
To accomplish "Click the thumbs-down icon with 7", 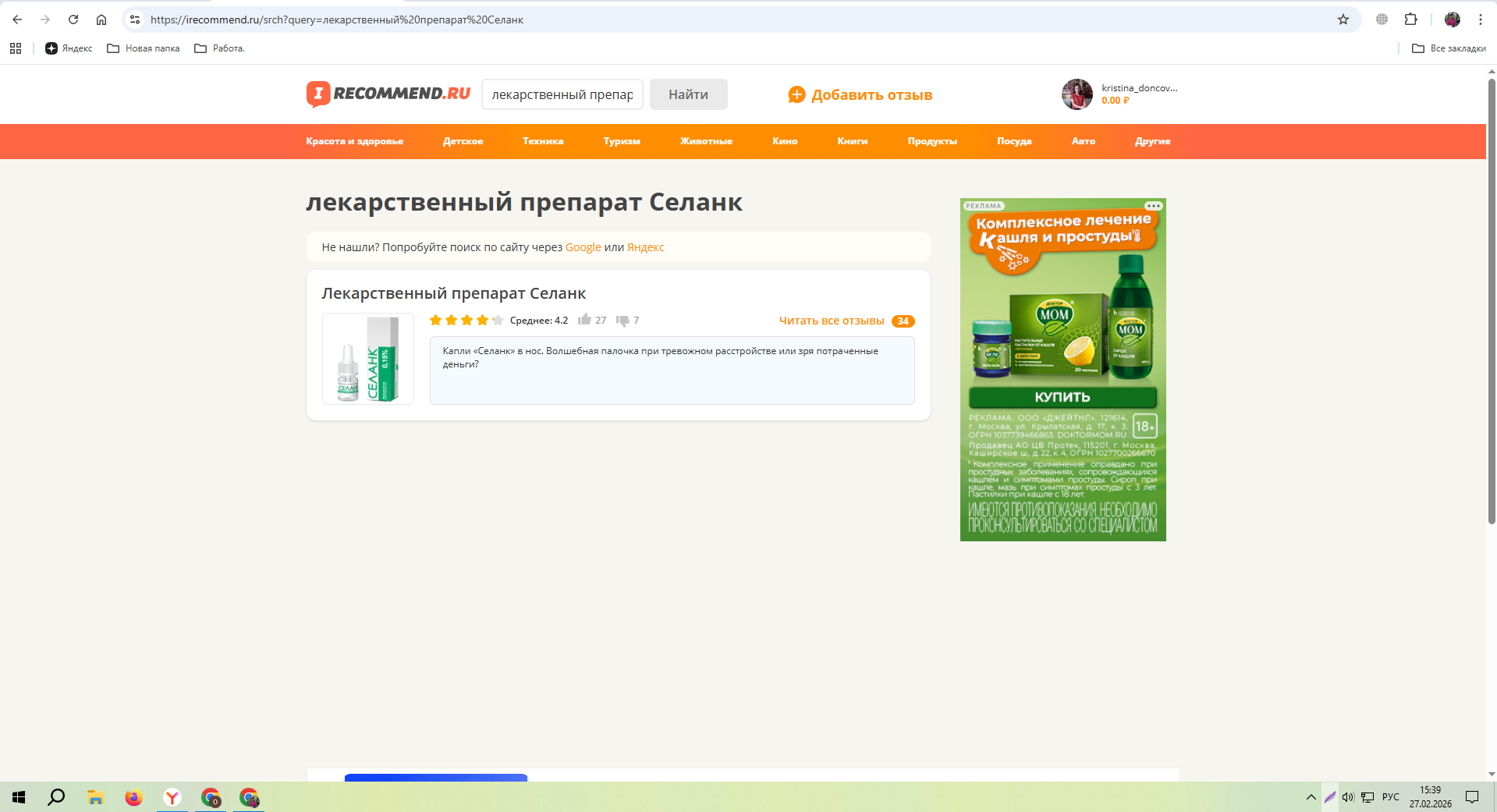I will click(623, 320).
